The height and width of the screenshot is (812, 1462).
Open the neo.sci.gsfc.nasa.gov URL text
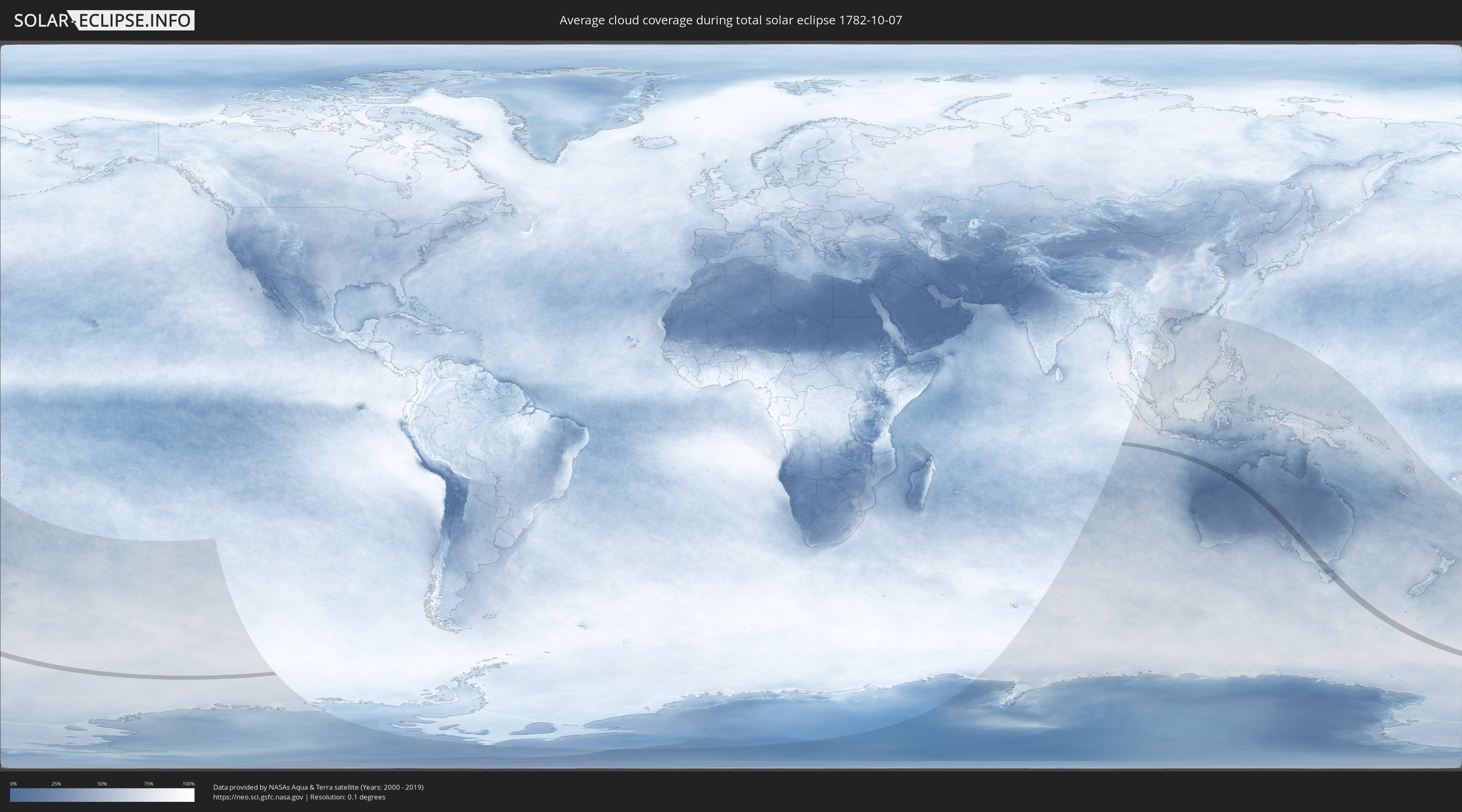[x=257, y=797]
